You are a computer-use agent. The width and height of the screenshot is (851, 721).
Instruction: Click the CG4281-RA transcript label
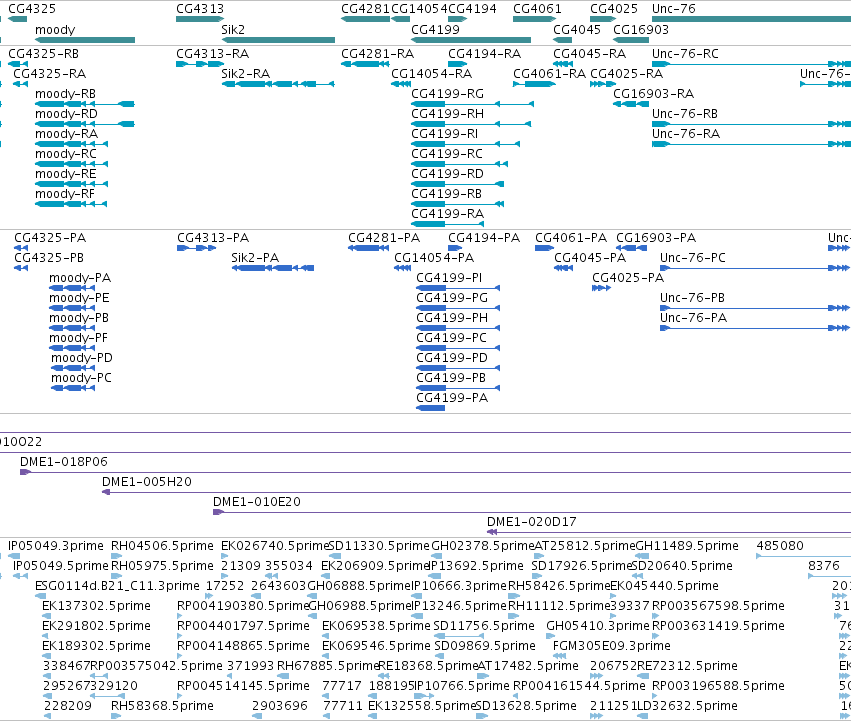377,54
